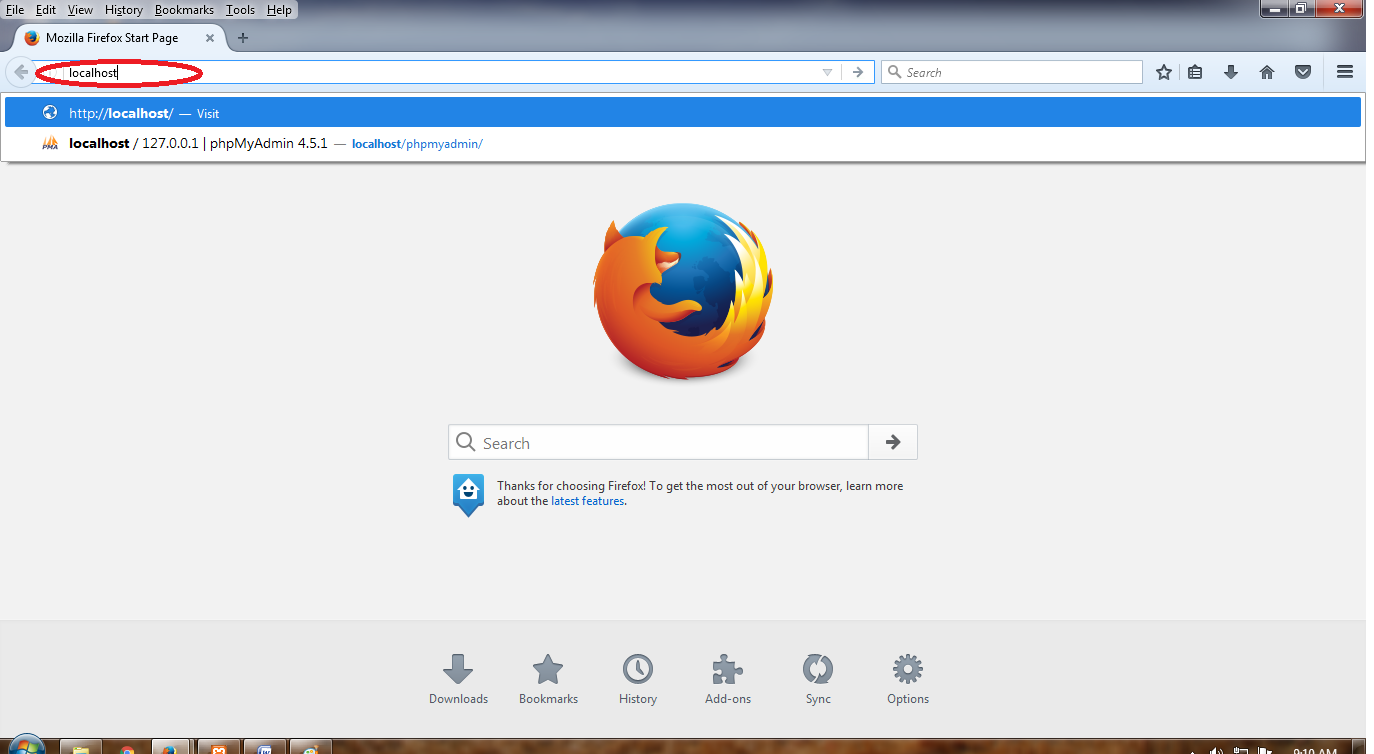Click inside the start page Search box
This screenshot has height=754, width=1374.
(x=657, y=442)
